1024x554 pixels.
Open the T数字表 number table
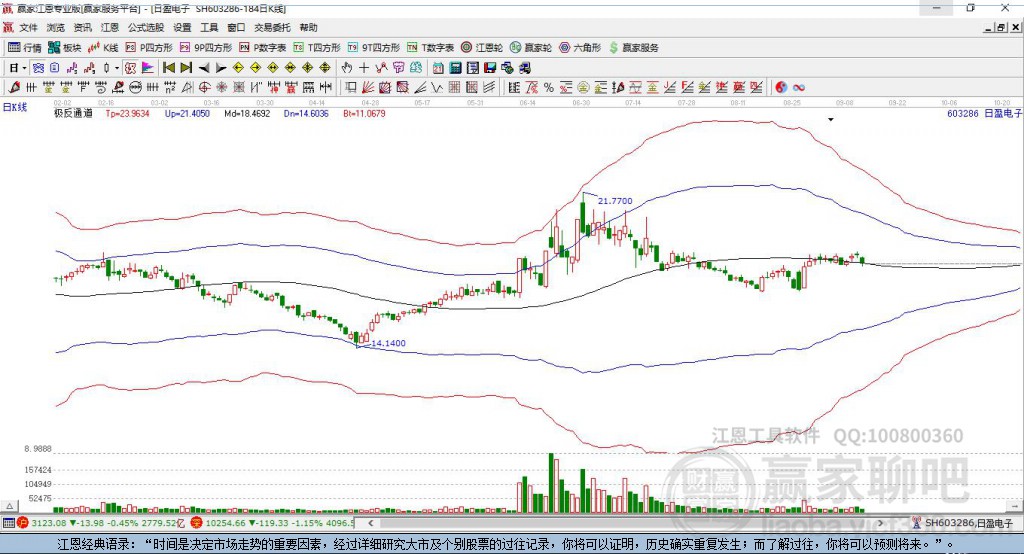pos(430,48)
